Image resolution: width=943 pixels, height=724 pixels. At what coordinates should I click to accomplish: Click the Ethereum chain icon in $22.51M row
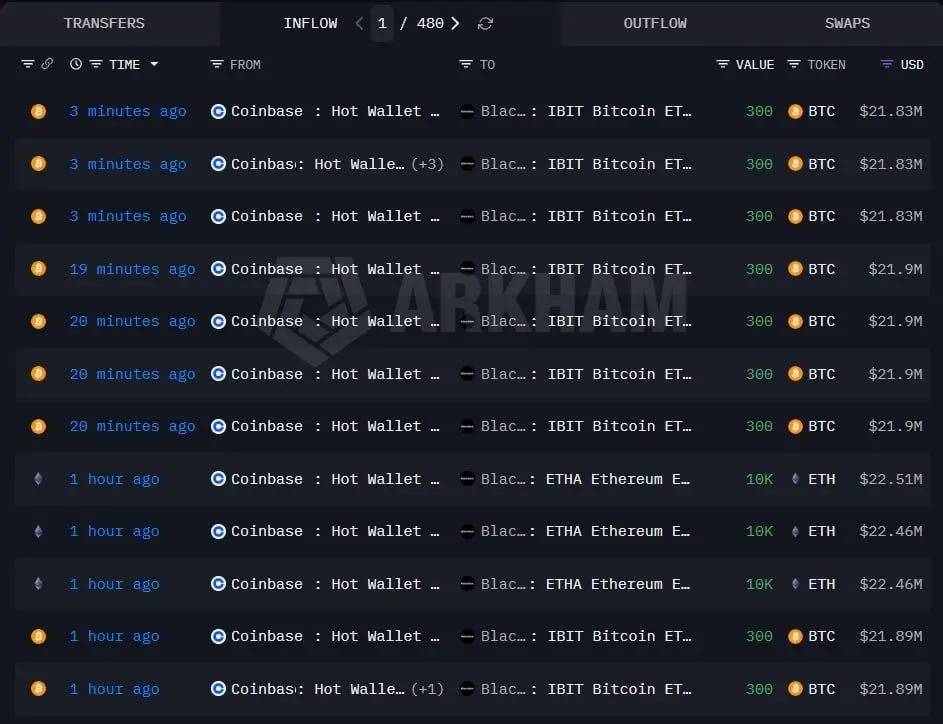(x=38, y=479)
